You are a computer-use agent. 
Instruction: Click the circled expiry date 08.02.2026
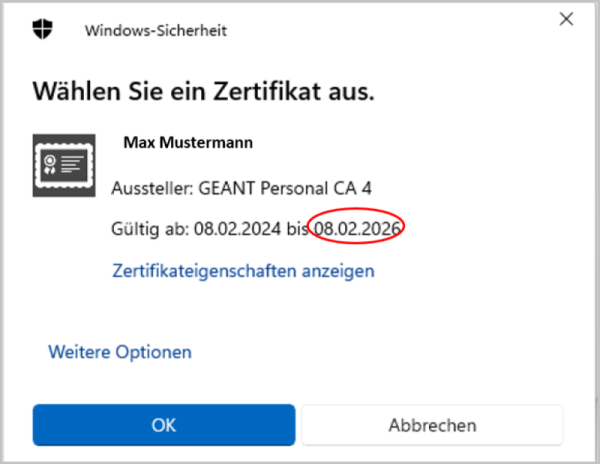tap(357, 229)
